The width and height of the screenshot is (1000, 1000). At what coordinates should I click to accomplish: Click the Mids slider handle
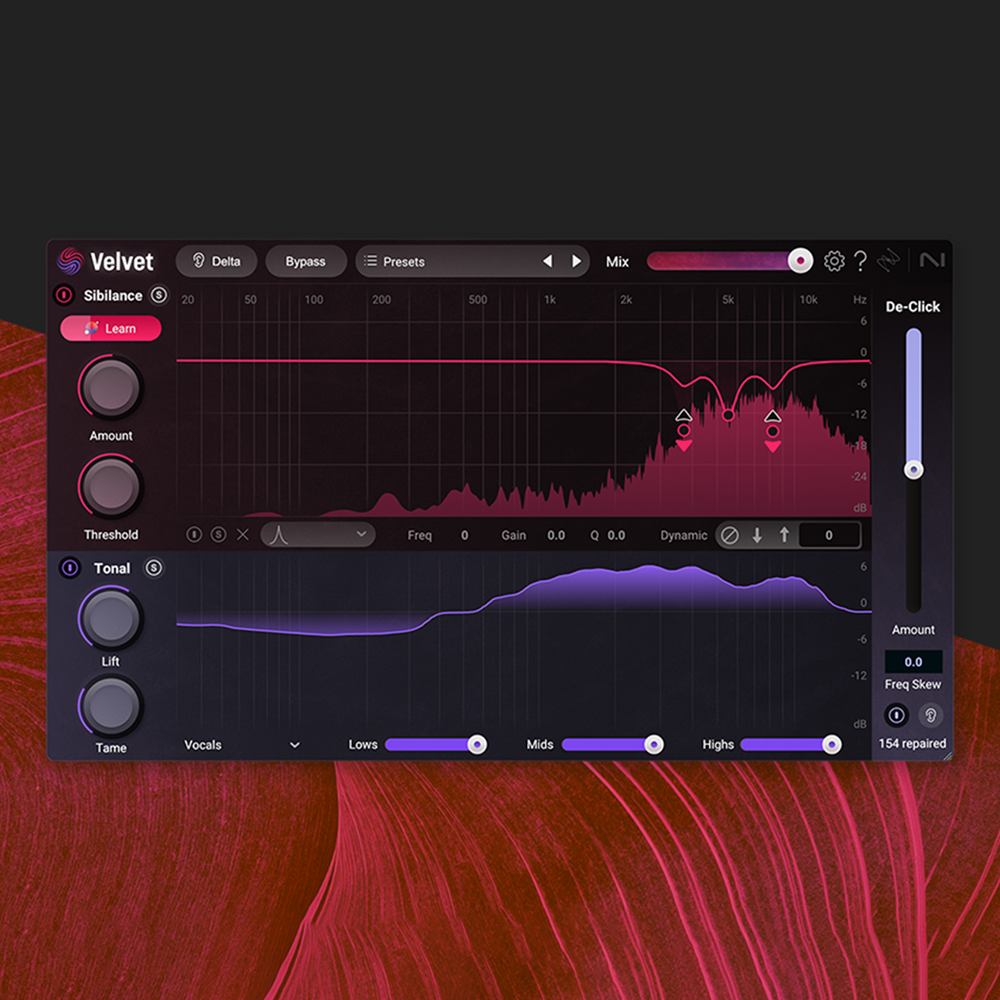click(654, 744)
